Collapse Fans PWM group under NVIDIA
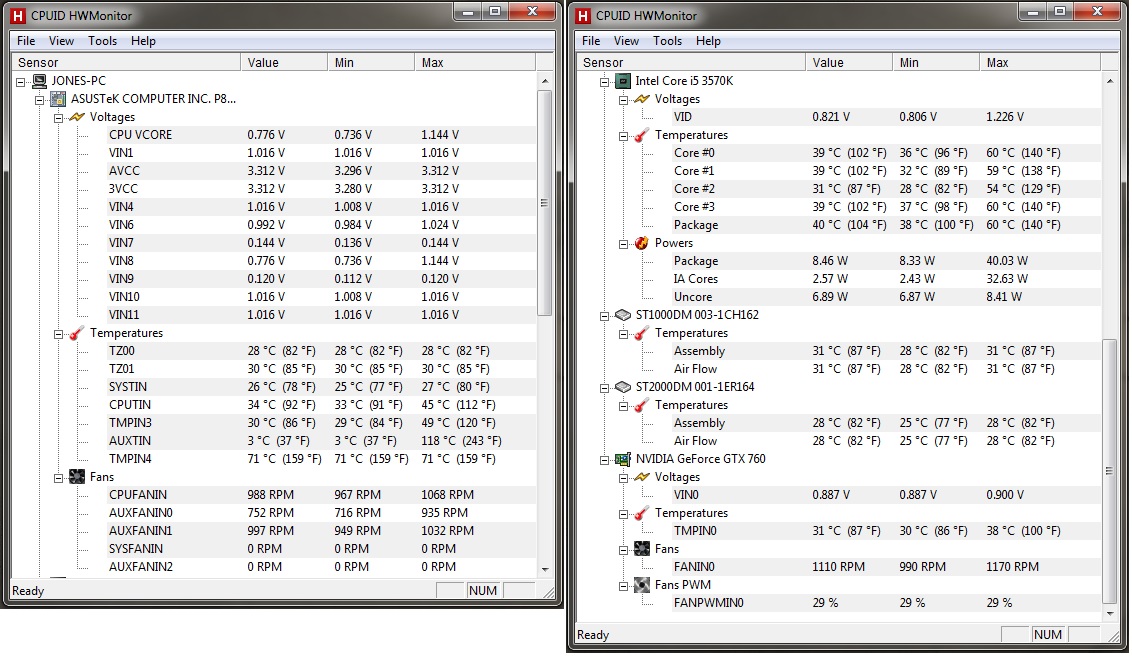The width and height of the screenshot is (1132, 658). (623, 586)
